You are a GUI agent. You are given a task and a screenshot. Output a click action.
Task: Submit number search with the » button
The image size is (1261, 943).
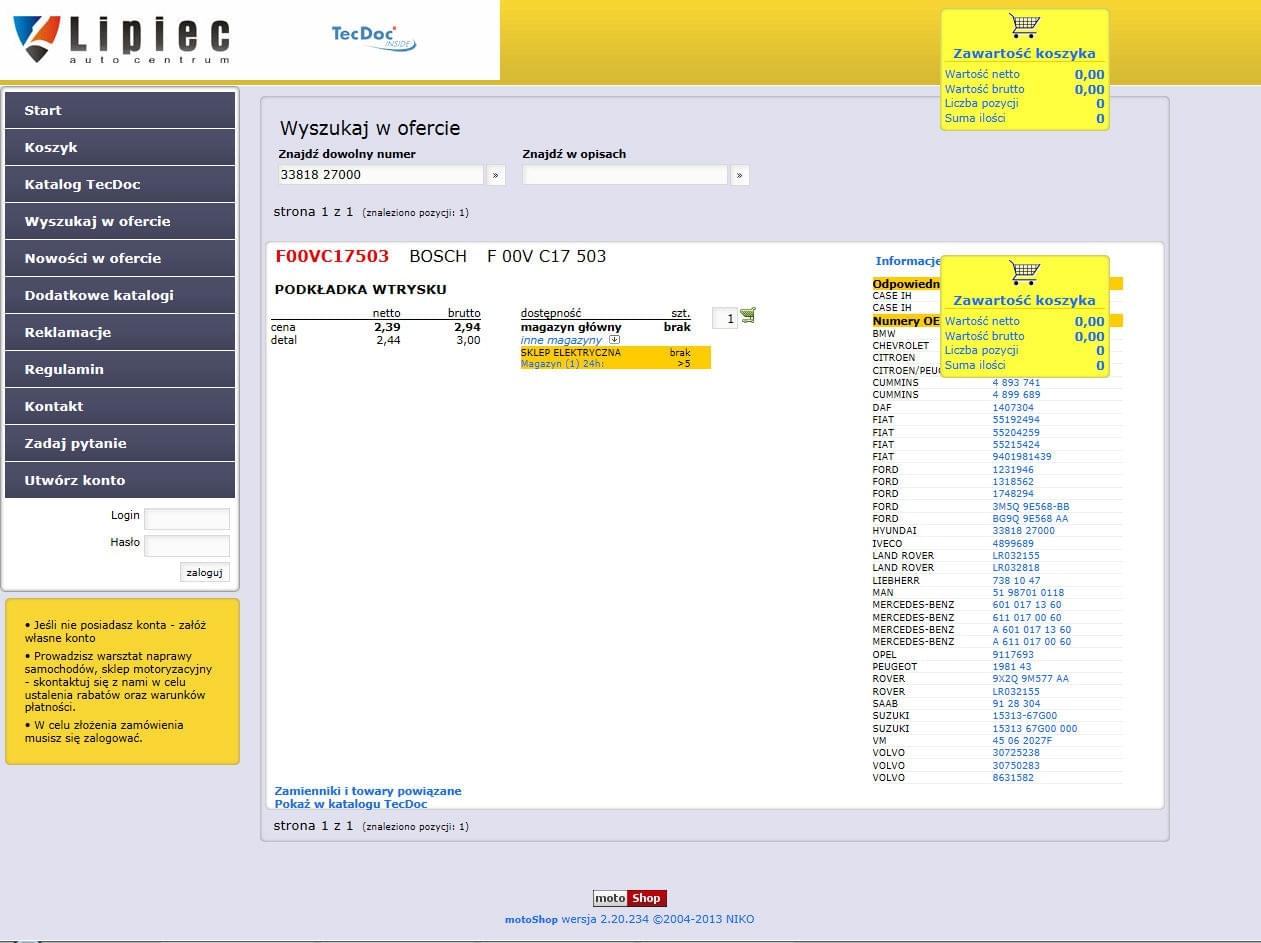(496, 175)
